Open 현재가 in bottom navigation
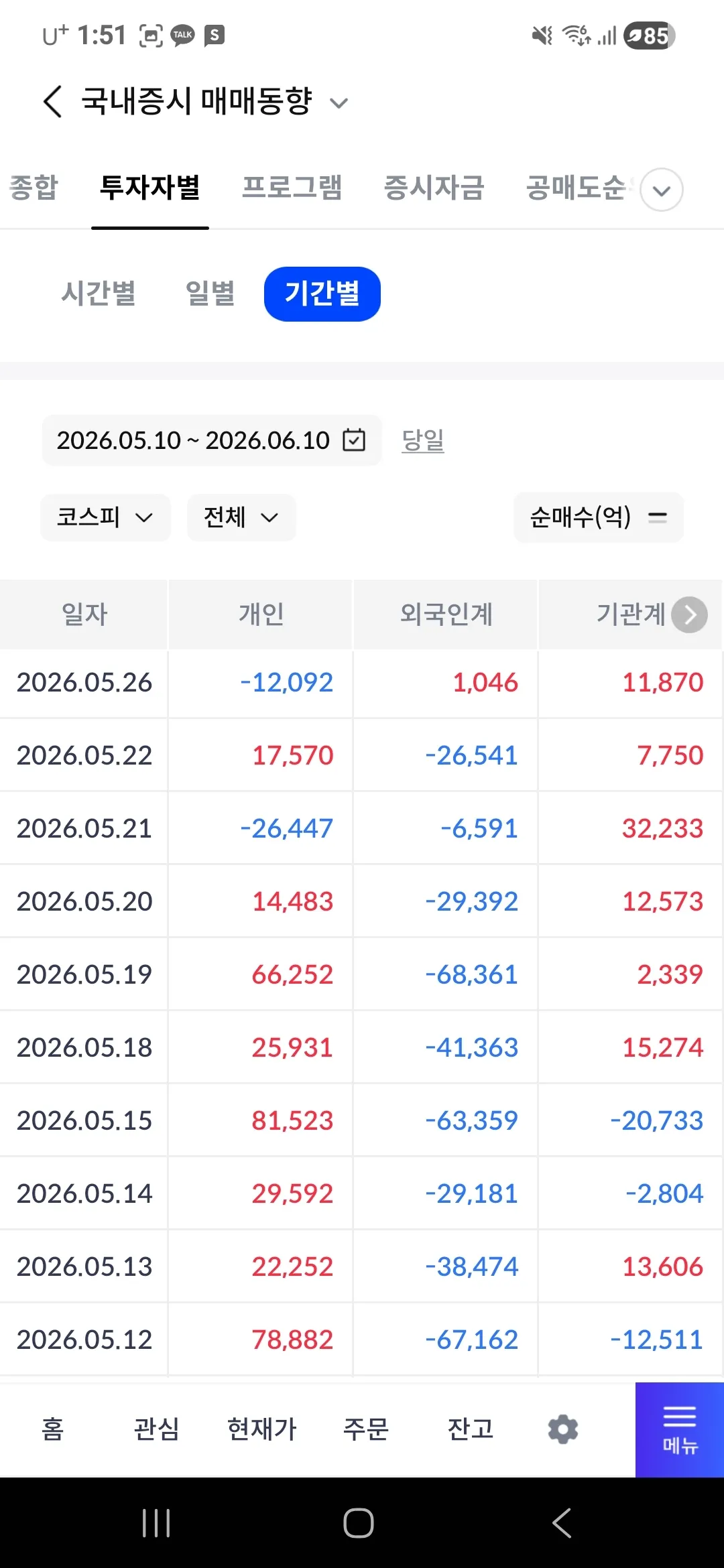Screen dimensions: 724x1568 [261, 1429]
